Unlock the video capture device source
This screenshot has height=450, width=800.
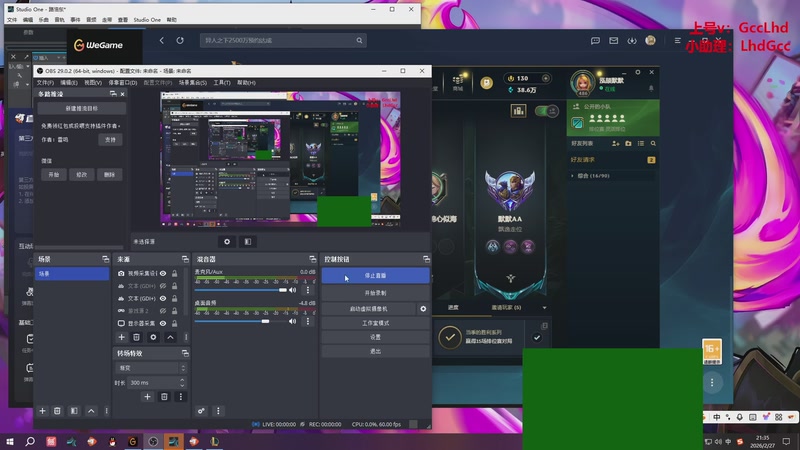[x=174, y=273]
